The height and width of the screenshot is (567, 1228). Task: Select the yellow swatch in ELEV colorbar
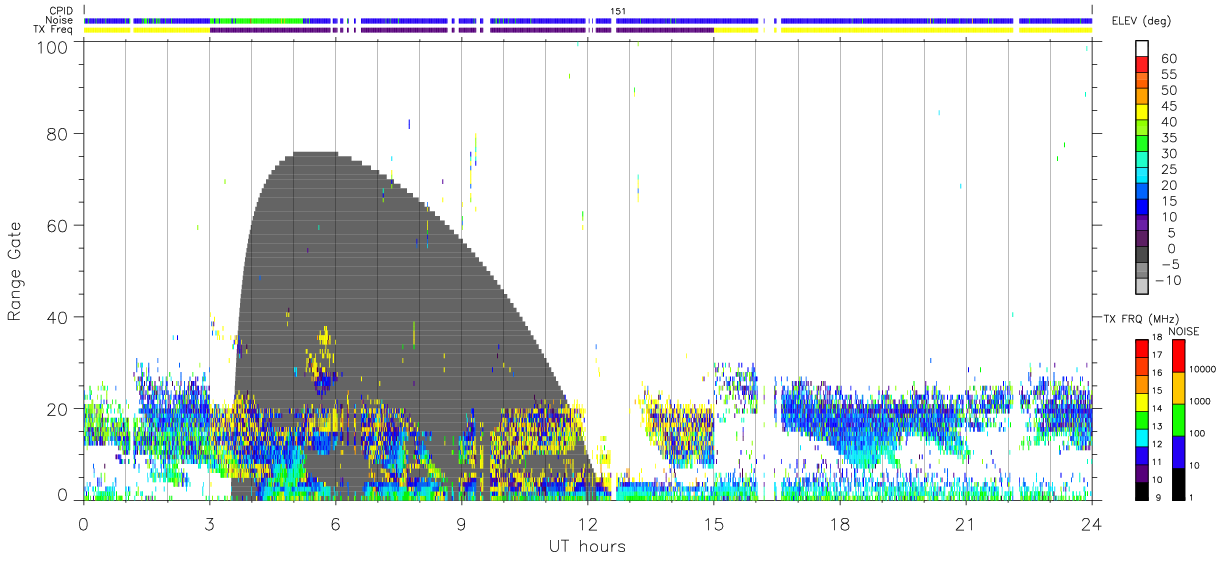coord(1141,114)
